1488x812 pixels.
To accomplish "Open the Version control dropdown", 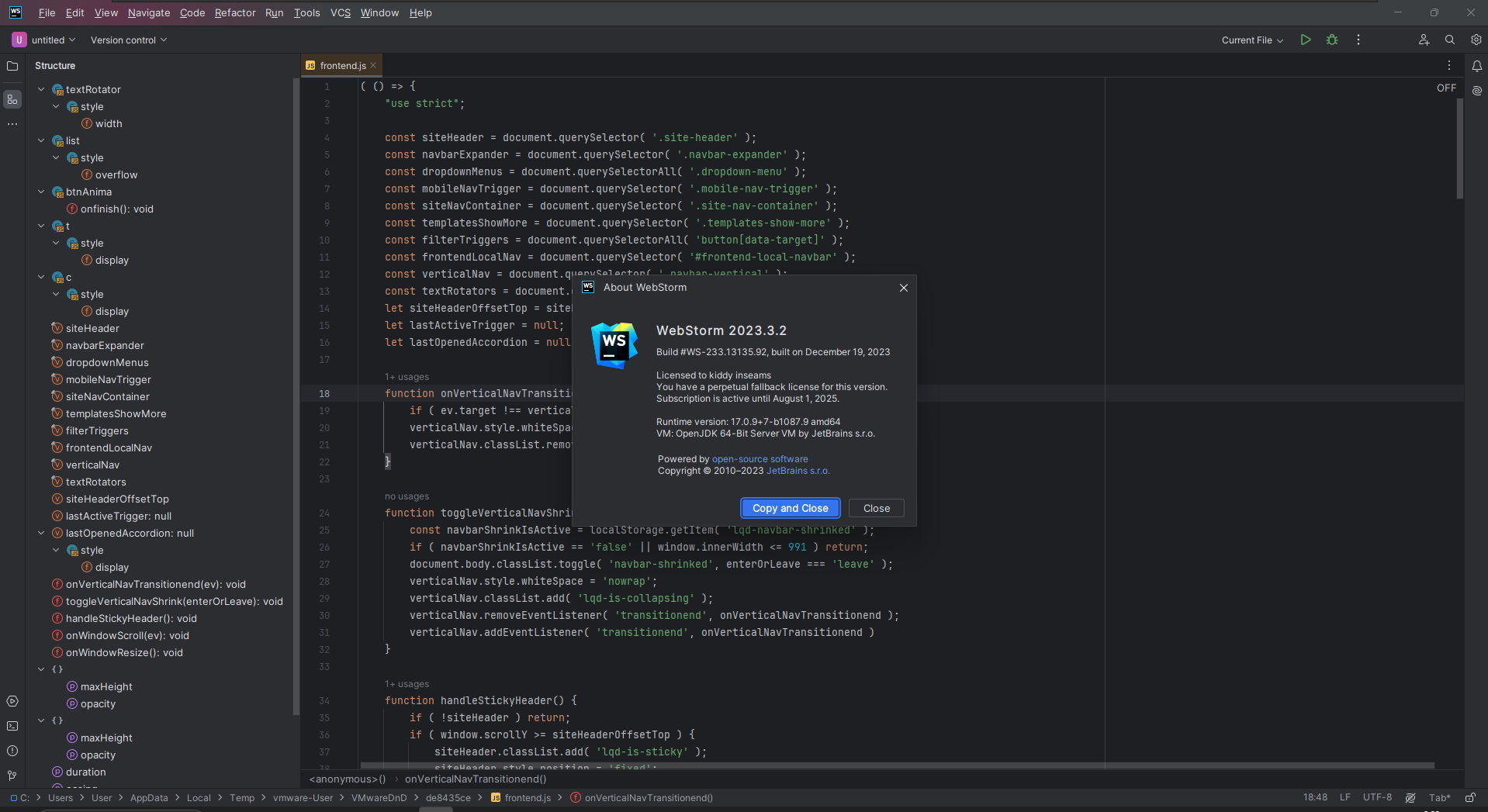I will 128,40.
